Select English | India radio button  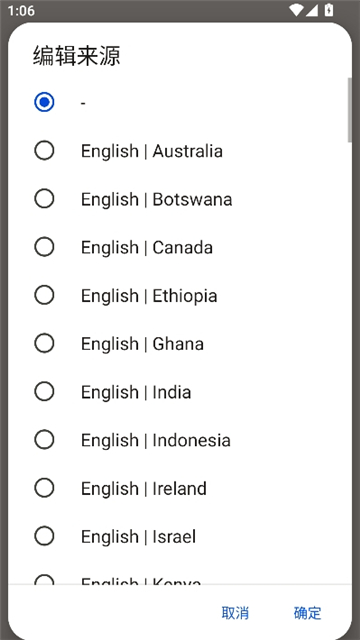point(44,391)
